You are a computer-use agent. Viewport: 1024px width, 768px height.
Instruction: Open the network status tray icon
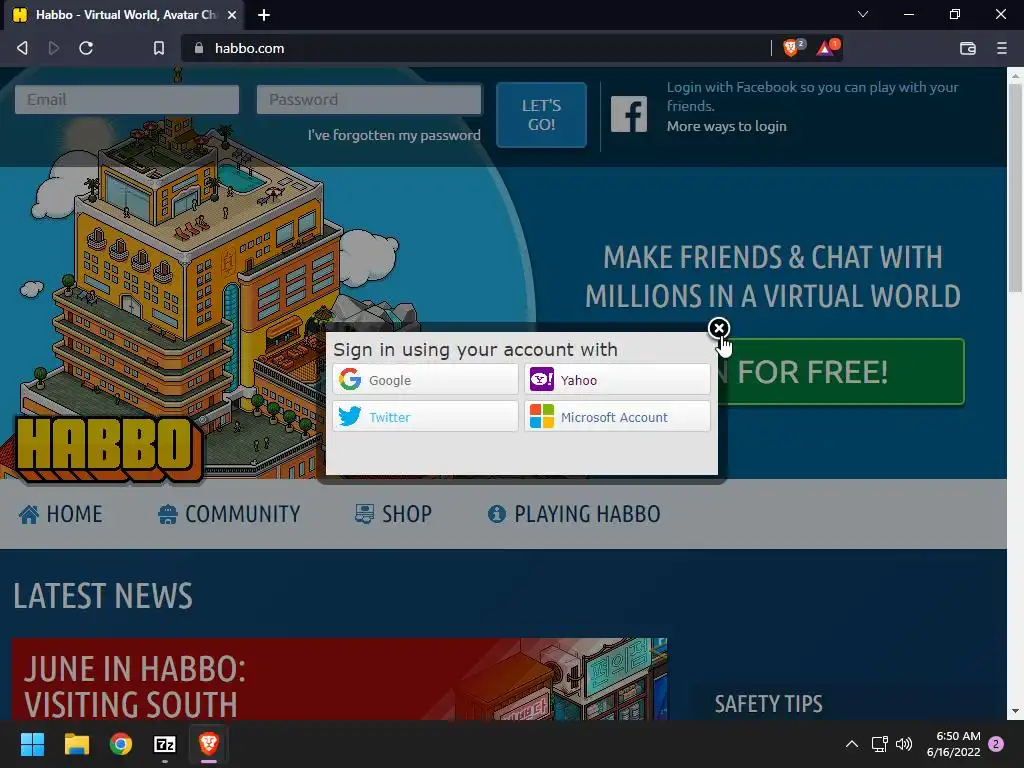click(x=880, y=744)
